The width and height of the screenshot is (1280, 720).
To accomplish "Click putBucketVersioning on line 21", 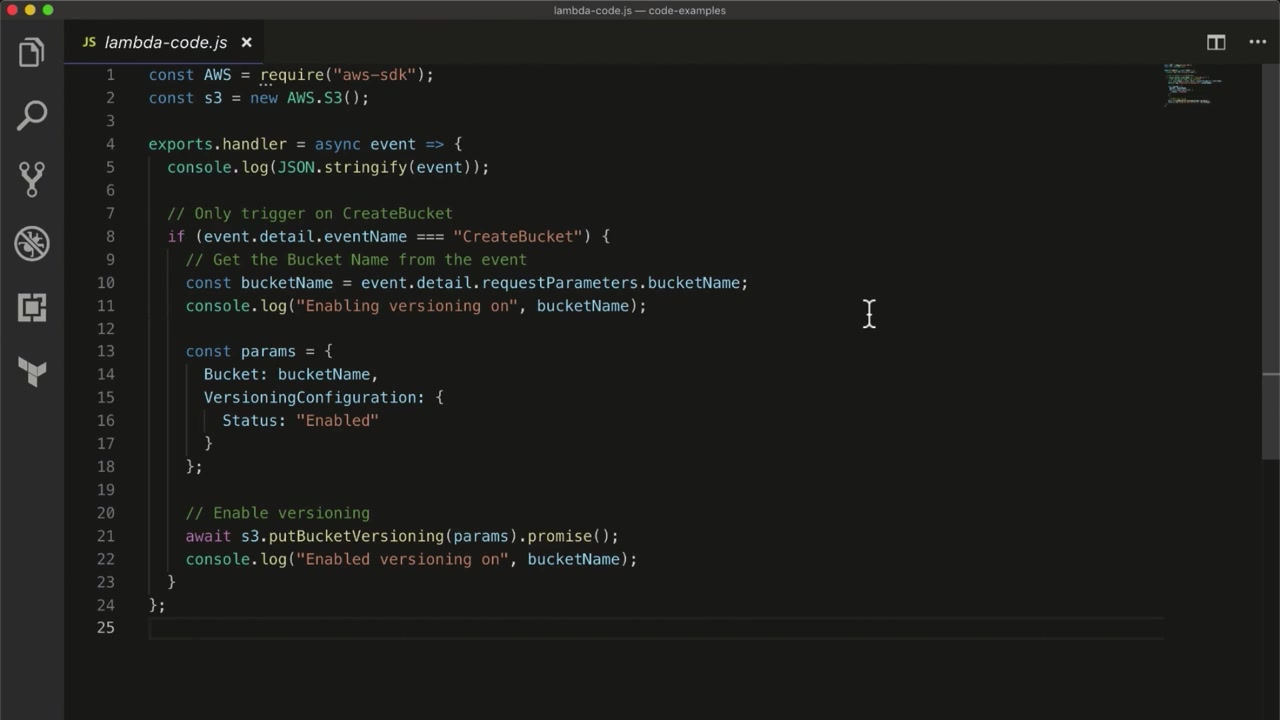I will tap(356, 536).
